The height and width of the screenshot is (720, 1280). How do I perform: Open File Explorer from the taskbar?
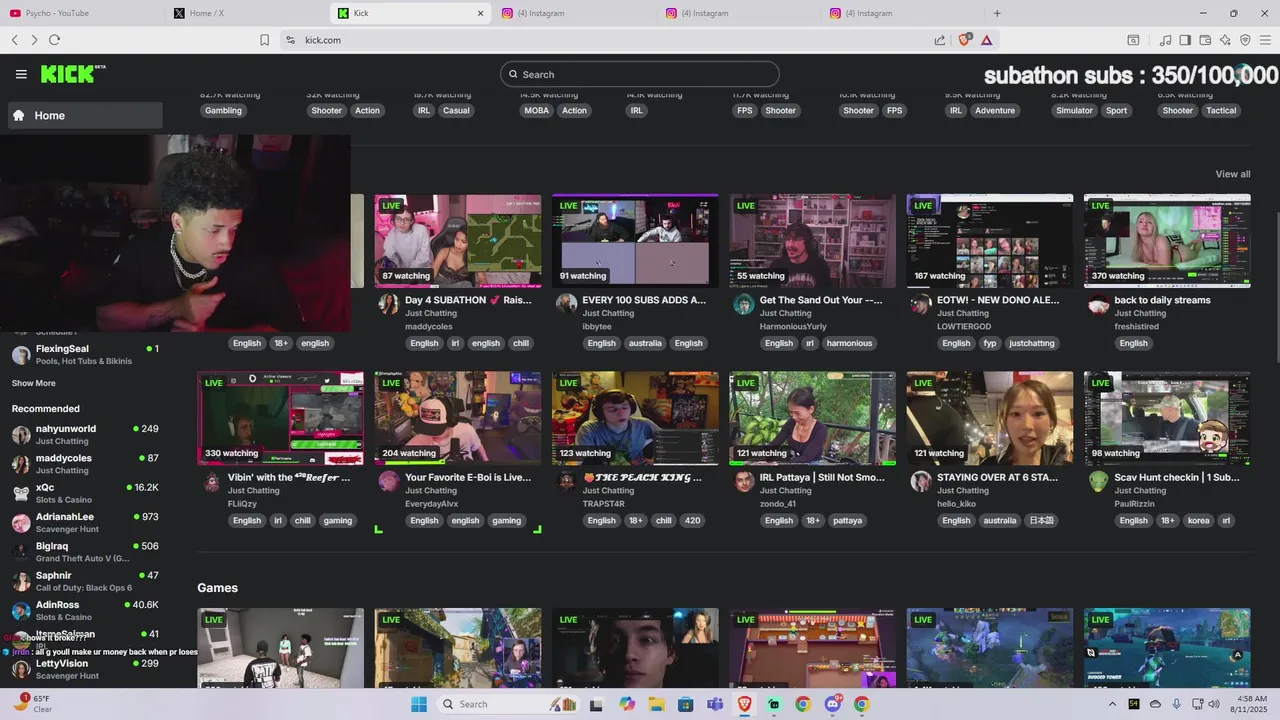coord(656,704)
